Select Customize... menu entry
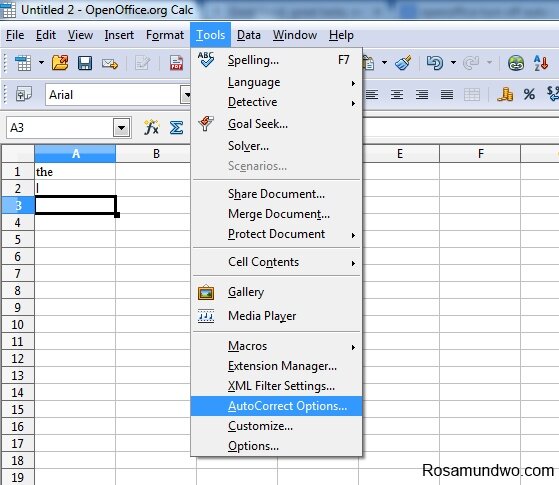The image size is (559, 485). click(x=277, y=426)
